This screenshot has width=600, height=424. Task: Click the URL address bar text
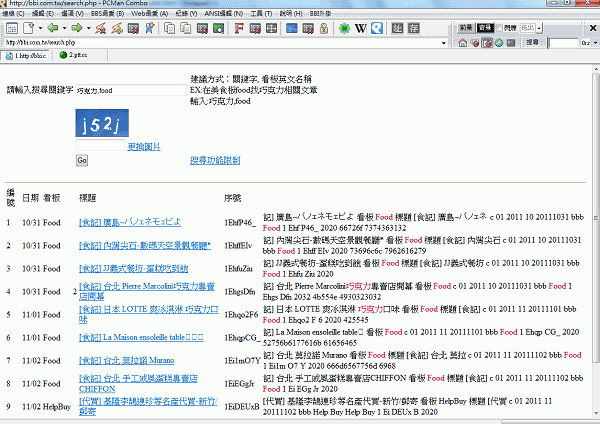(41, 42)
